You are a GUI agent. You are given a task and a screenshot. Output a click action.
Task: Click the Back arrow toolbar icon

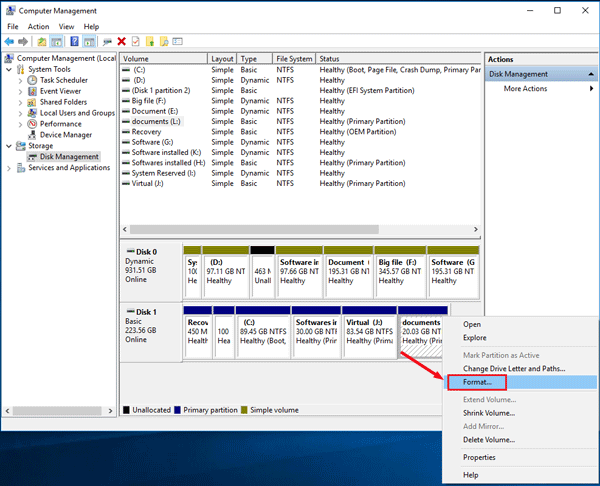pos(9,41)
